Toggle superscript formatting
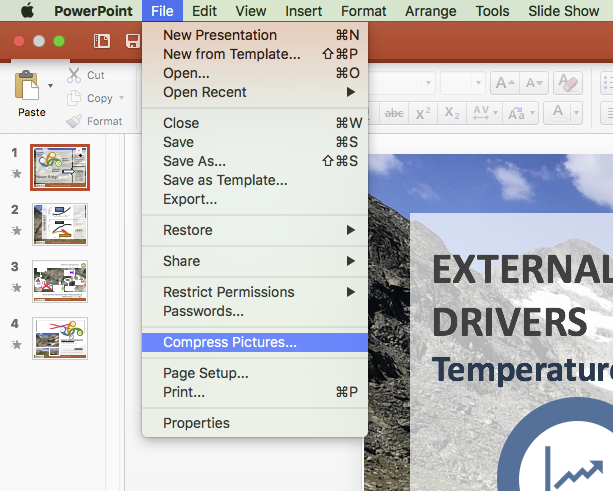613x491 pixels. 423,113
